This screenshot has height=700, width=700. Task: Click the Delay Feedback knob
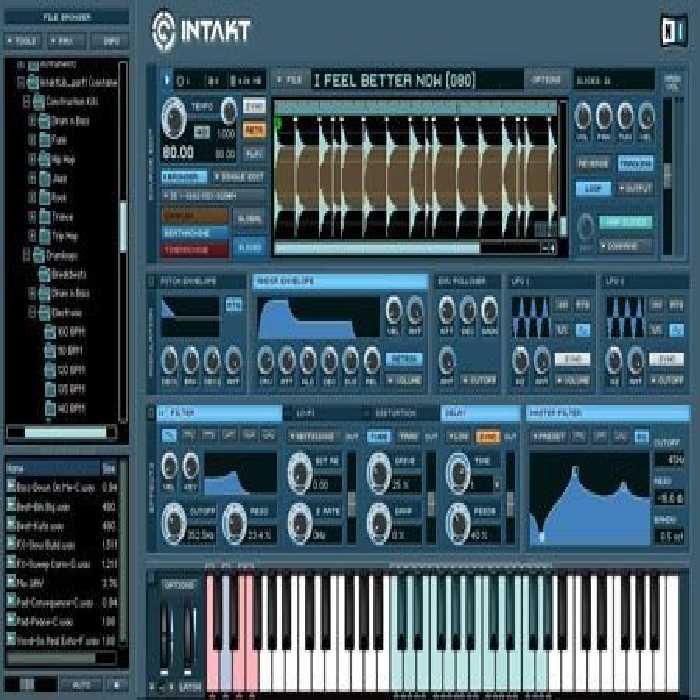click(458, 524)
